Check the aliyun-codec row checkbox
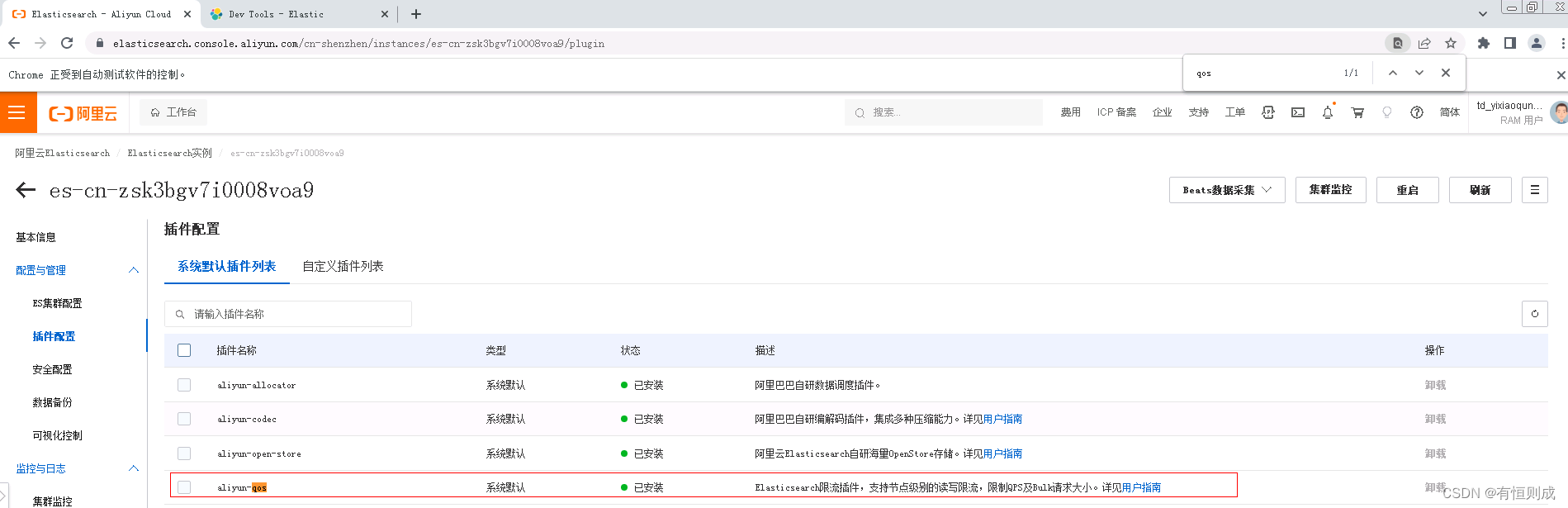The width and height of the screenshot is (1568, 508). point(184,419)
